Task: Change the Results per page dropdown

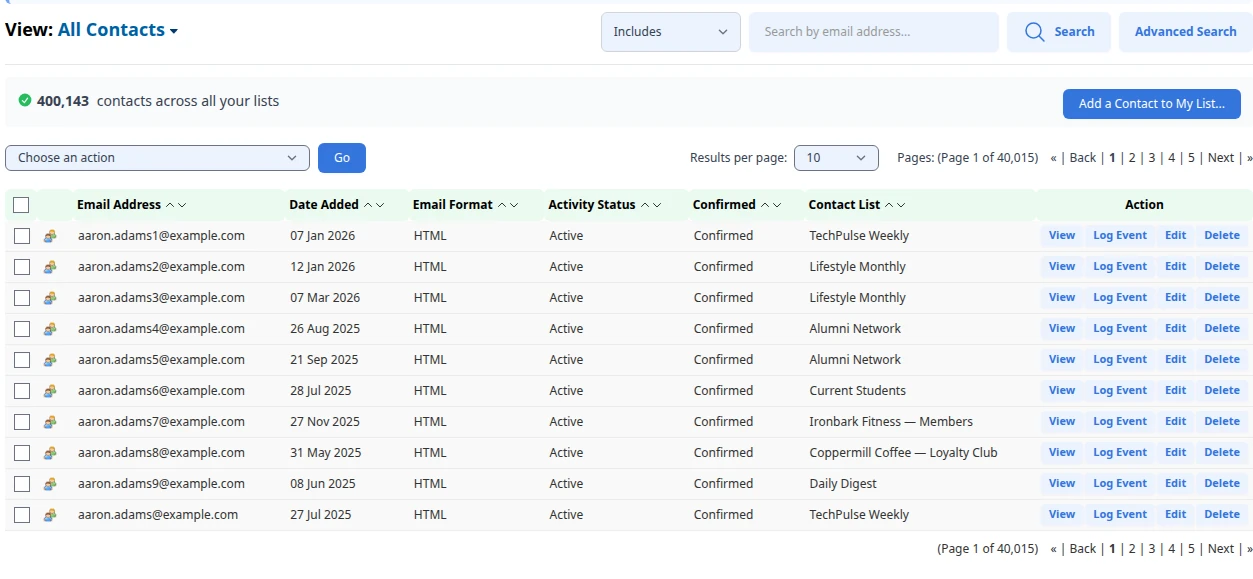Action: pyautogui.click(x=836, y=158)
